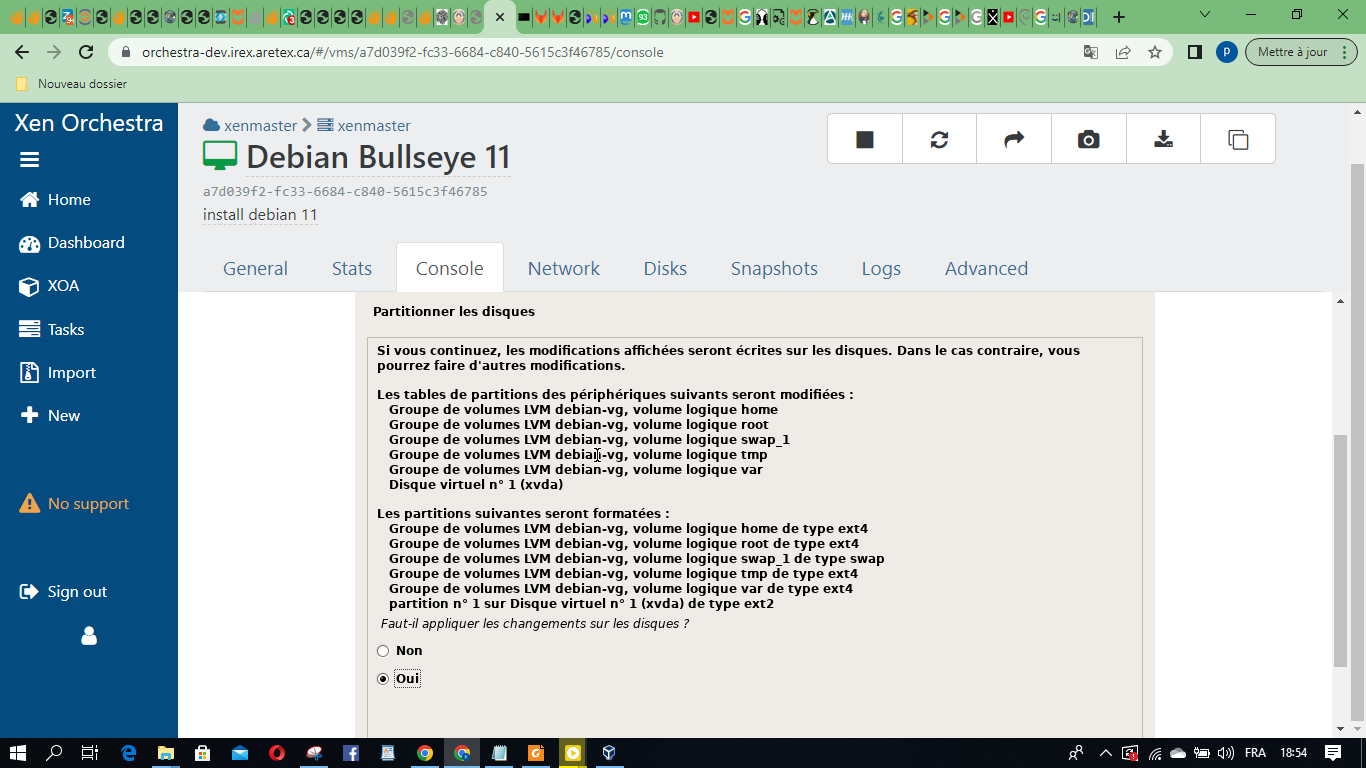Select the Non radio option

coord(383,651)
